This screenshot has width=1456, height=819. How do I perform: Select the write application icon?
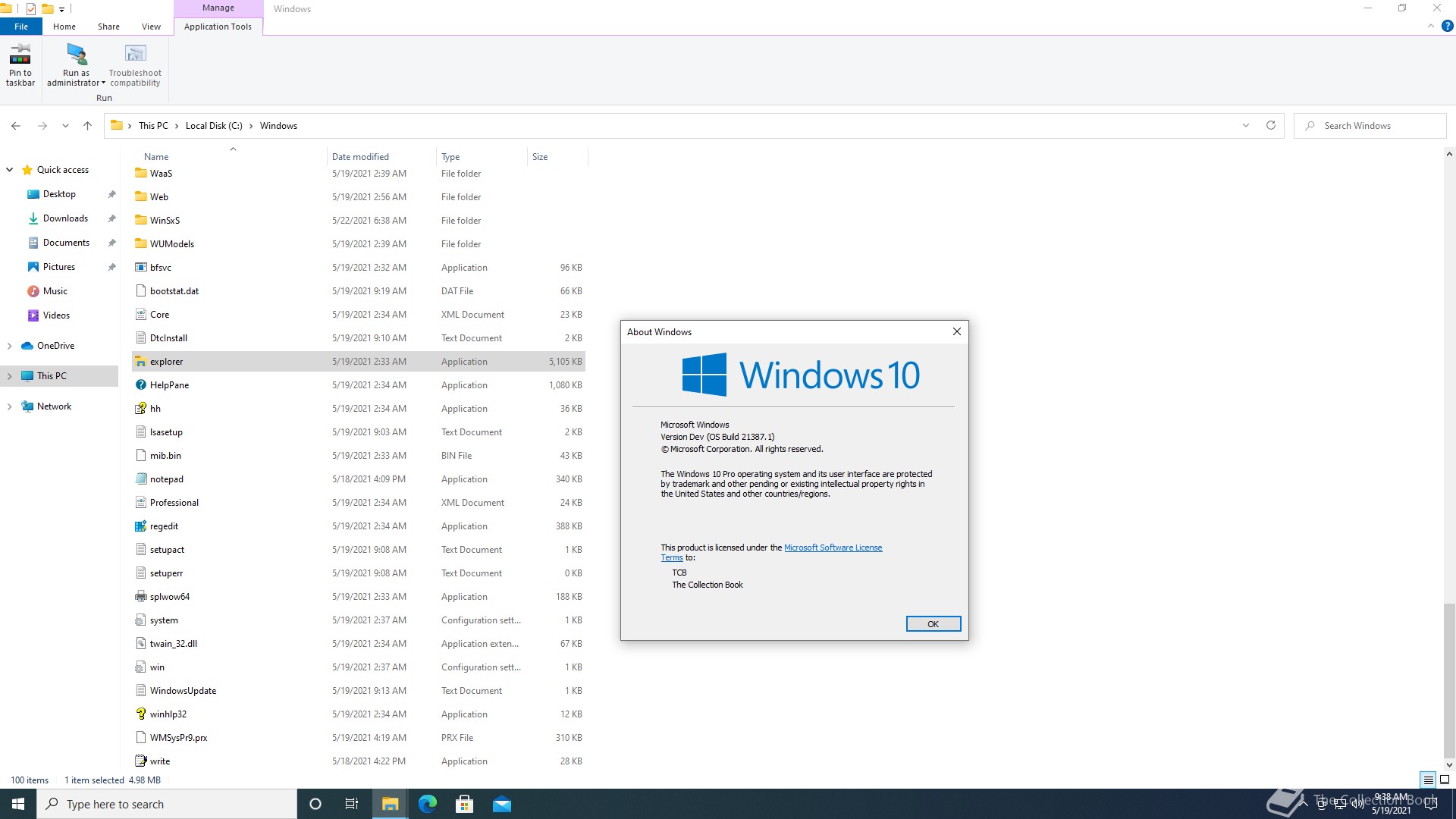pyautogui.click(x=140, y=761)
